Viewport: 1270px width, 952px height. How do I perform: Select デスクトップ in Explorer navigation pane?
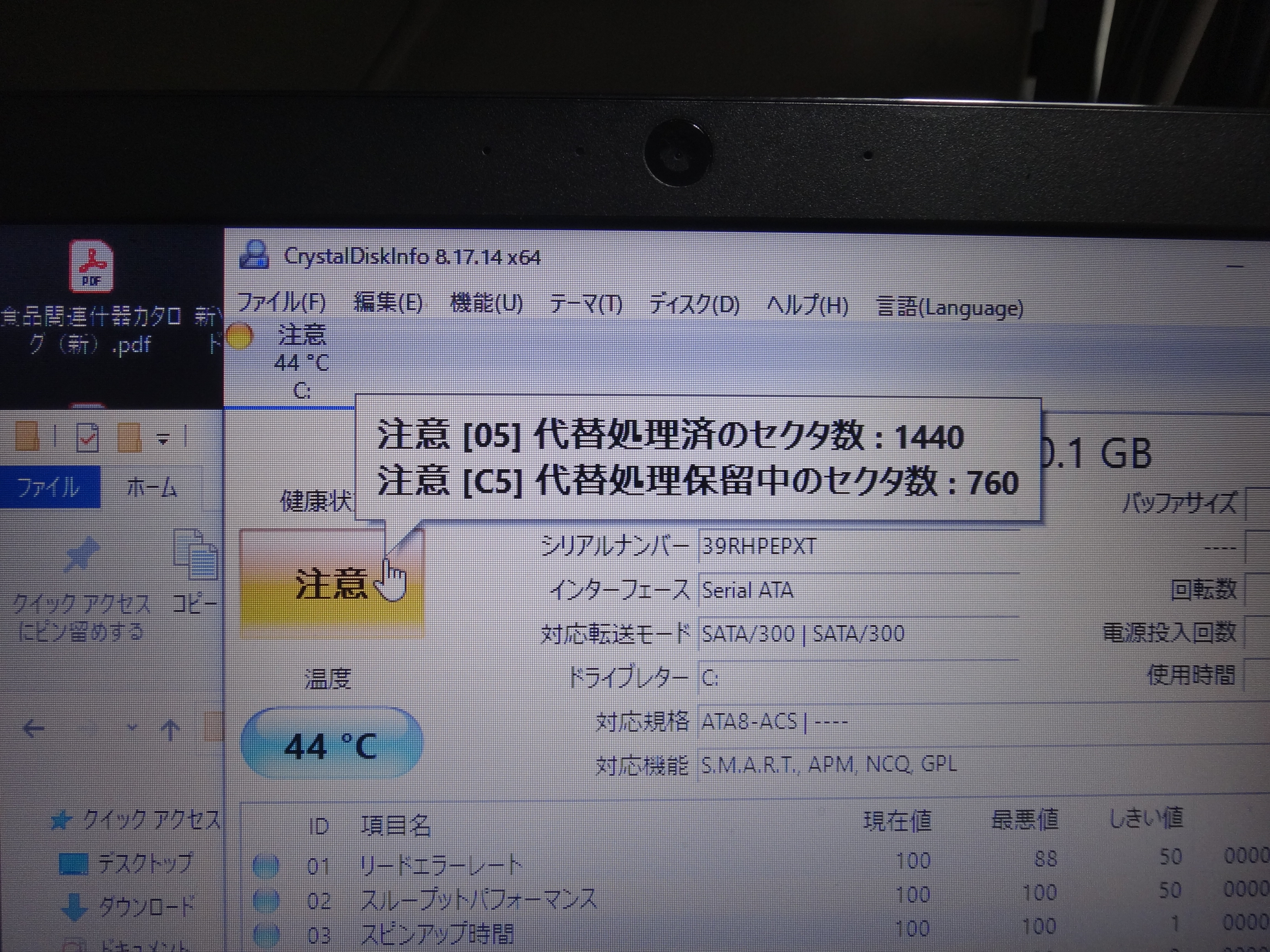pyautogui.click(x=126, y=863)
